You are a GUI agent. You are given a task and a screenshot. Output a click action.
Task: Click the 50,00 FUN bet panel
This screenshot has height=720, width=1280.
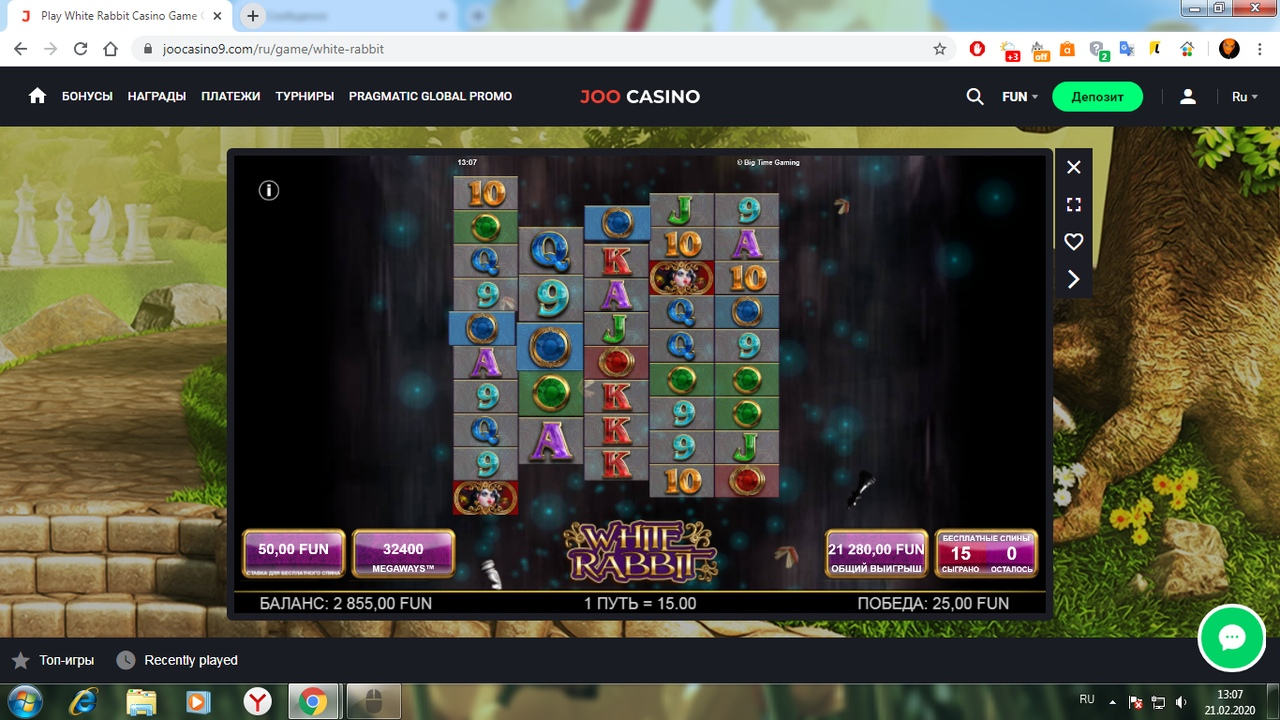click(x=293, y=554)
